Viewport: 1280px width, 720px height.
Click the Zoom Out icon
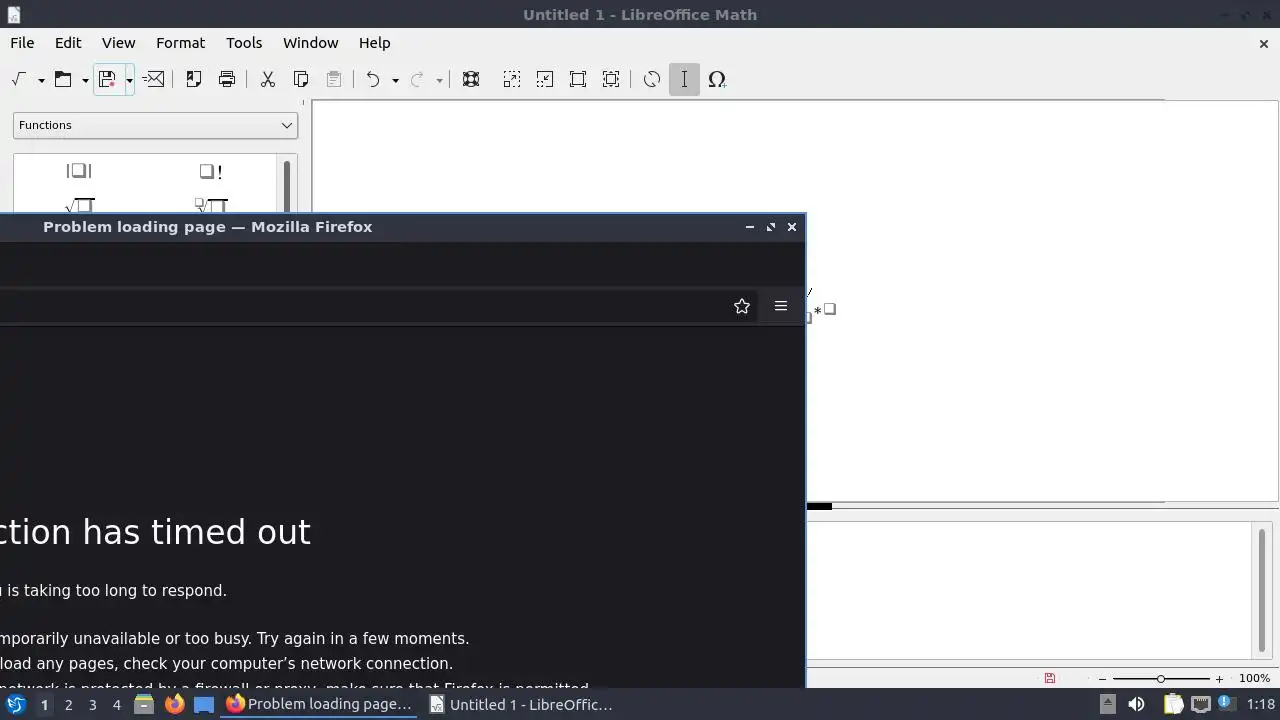pyautogui.click(x=545, y=79)
